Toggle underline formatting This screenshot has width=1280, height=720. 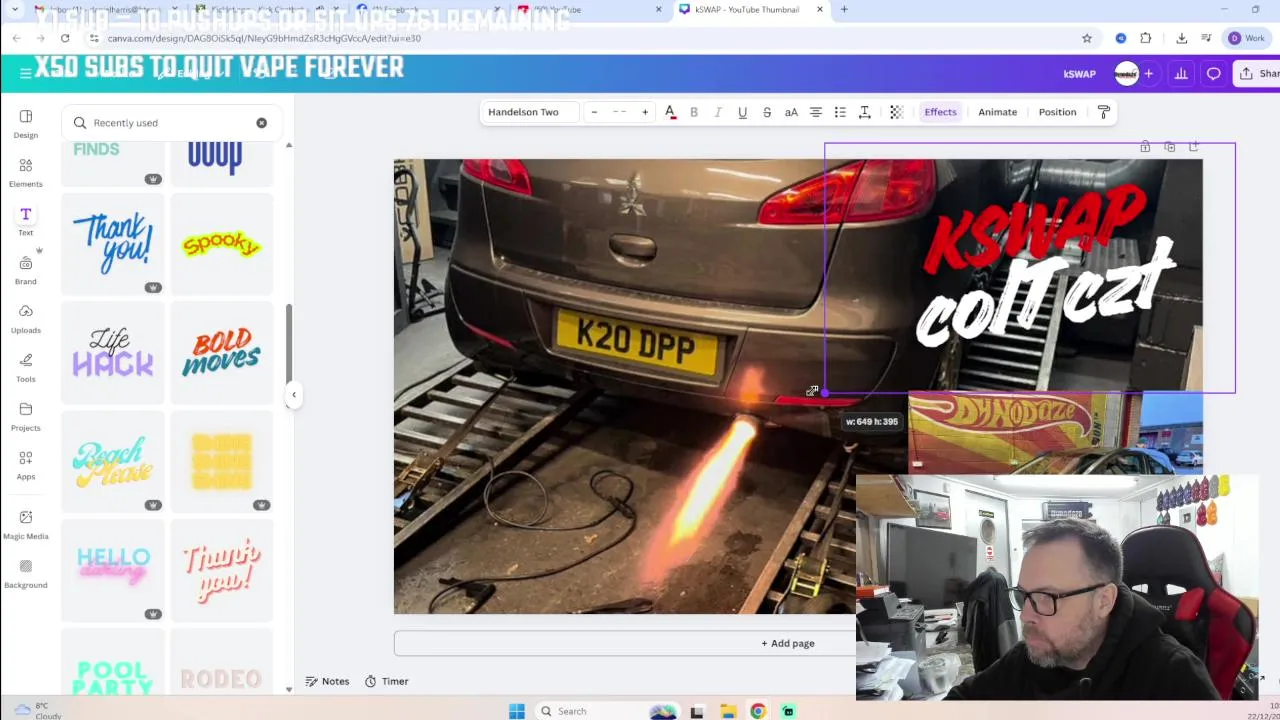coord(742,112)
